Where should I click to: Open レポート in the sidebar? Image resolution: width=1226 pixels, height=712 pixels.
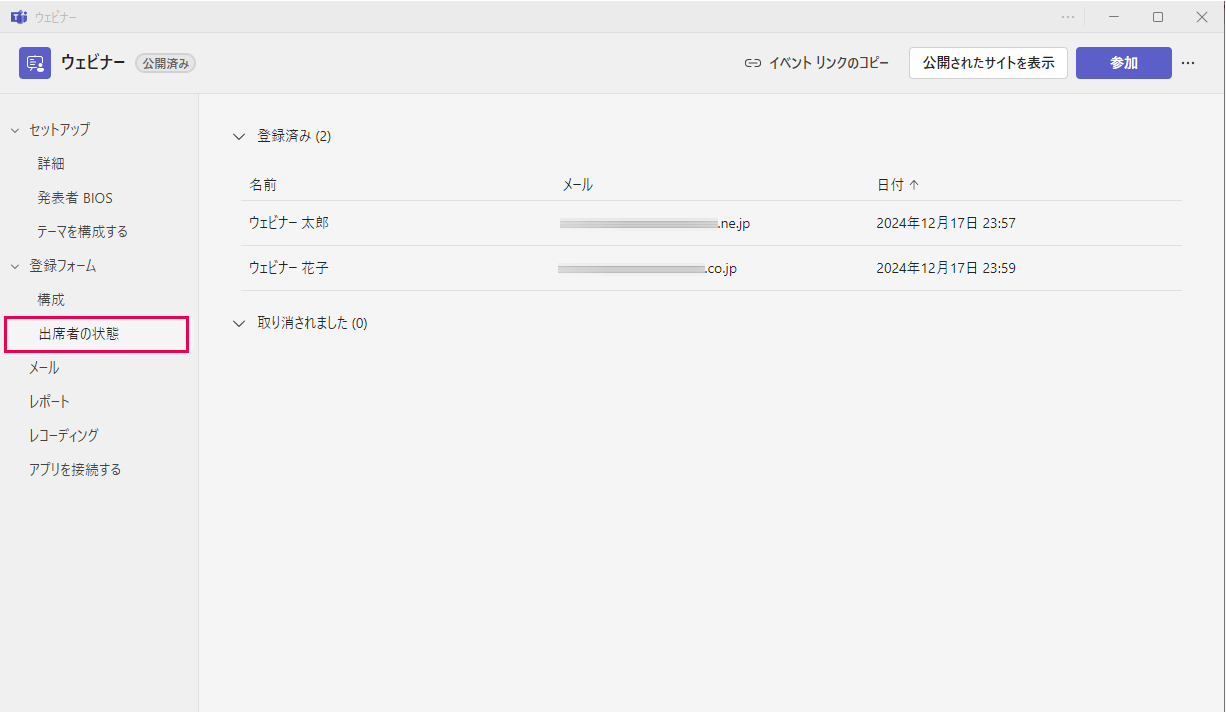point(49,402)
